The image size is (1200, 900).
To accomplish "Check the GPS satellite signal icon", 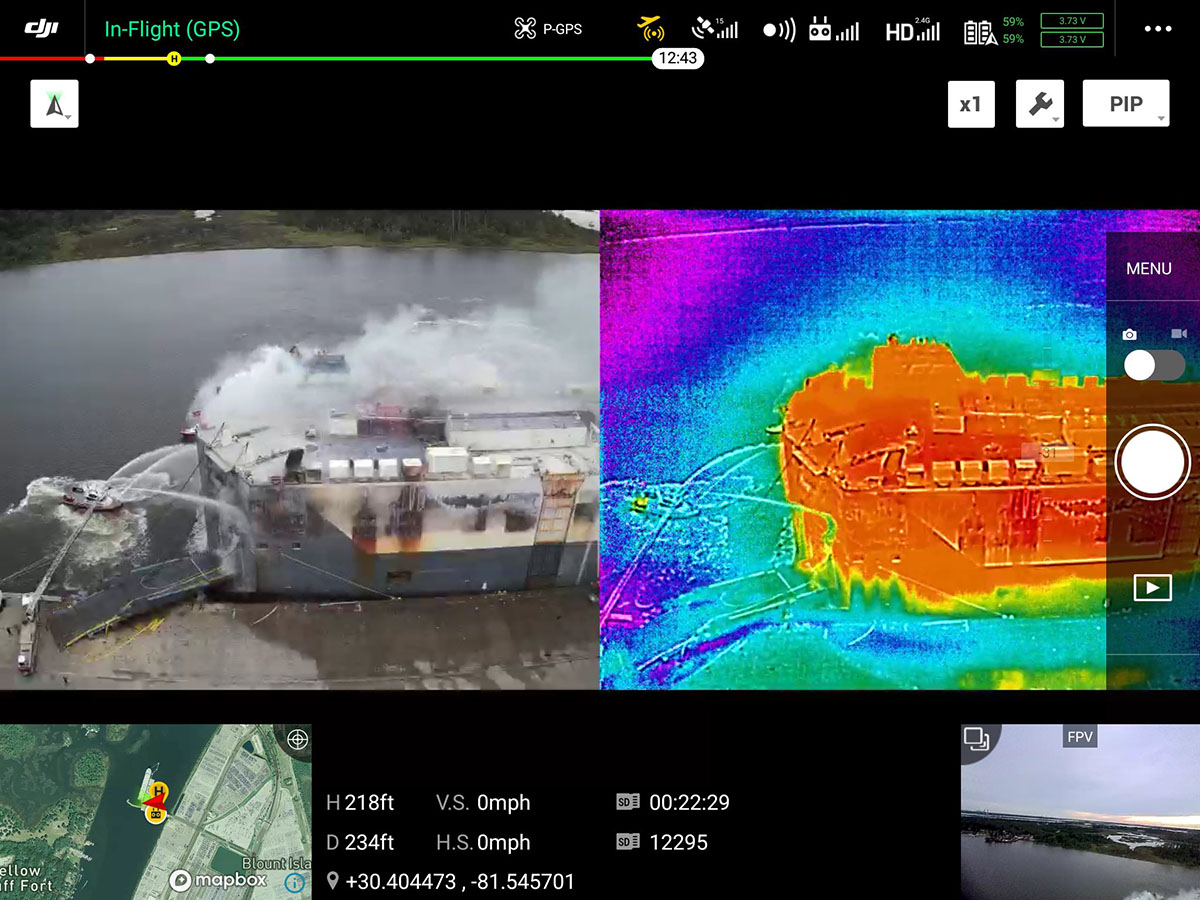I will (x=714, y=29).
